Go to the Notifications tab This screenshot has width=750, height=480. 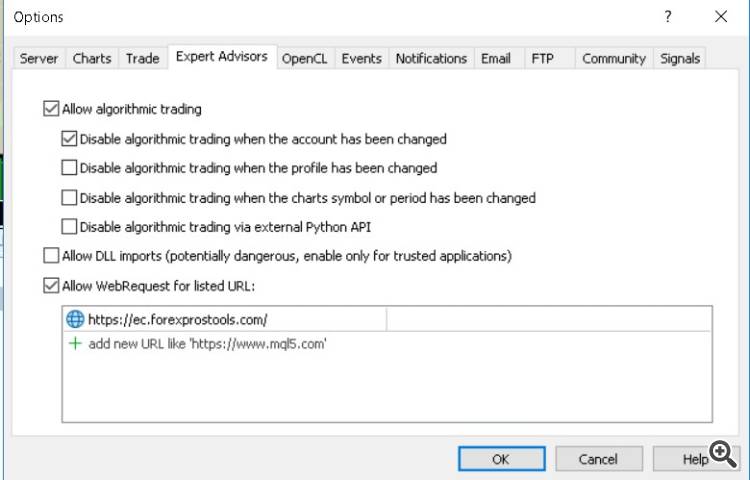pyautogui.click(x=431, y=59)
